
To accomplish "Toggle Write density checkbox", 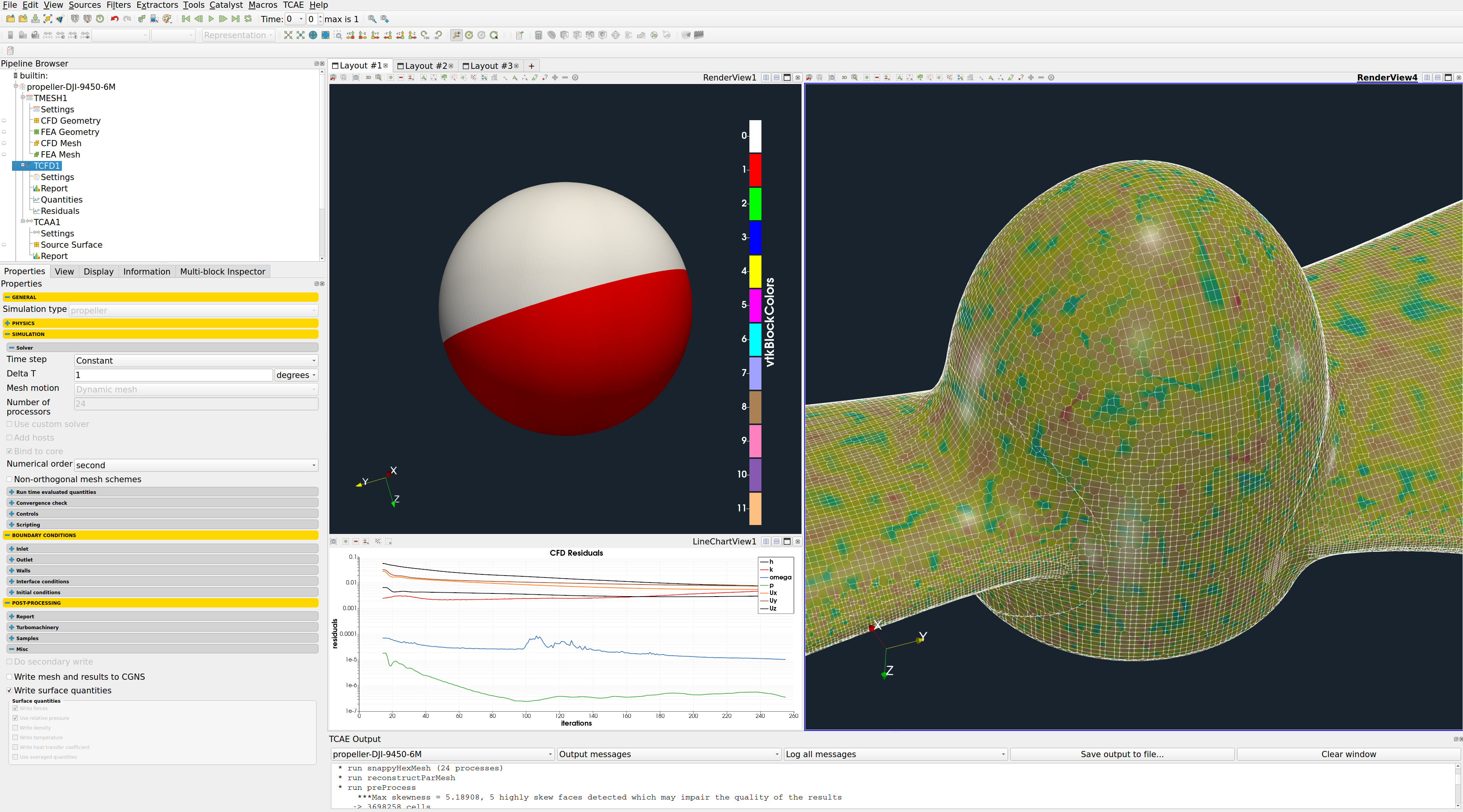I will pos(15,728).
